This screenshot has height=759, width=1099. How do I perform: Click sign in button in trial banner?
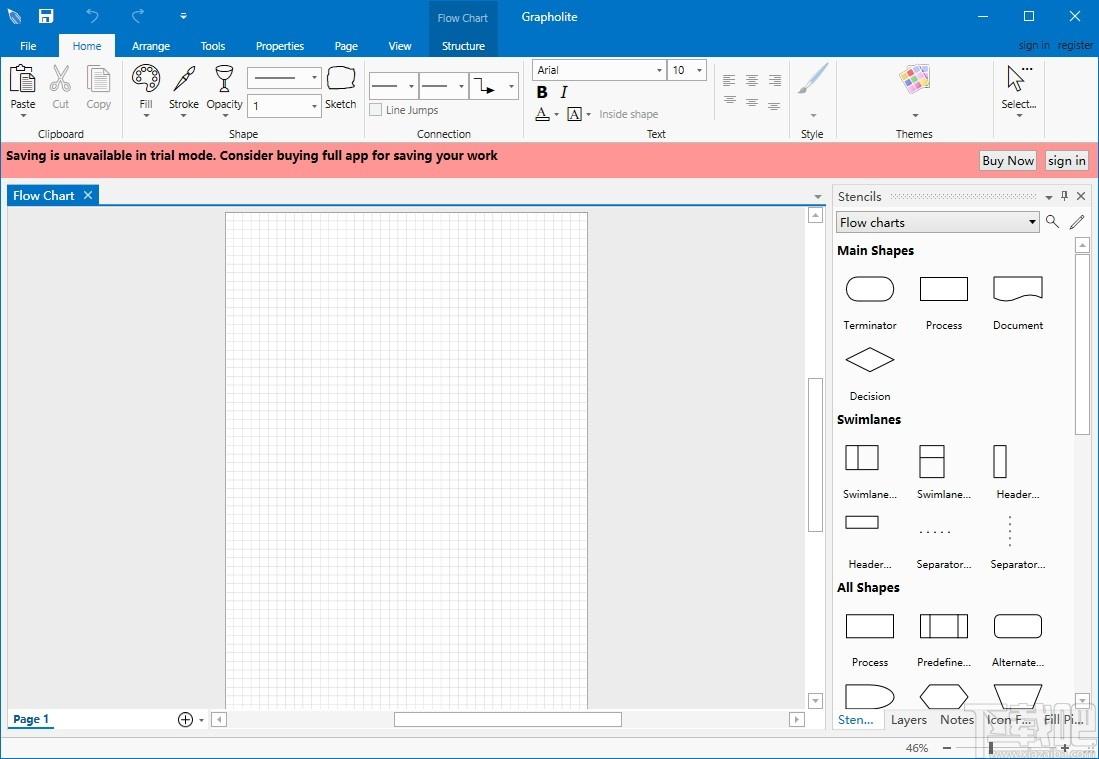point(1066,160)
